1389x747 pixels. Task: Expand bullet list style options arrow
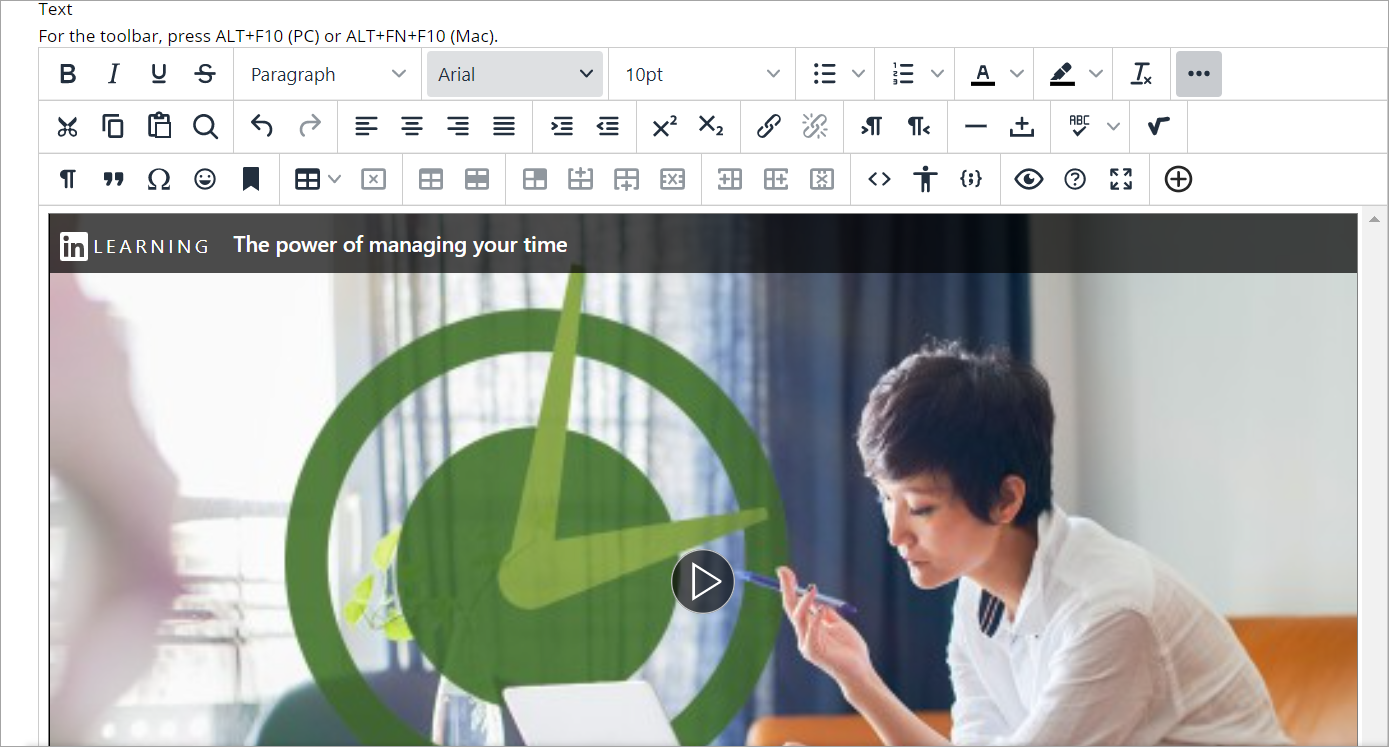pos(858,74)
